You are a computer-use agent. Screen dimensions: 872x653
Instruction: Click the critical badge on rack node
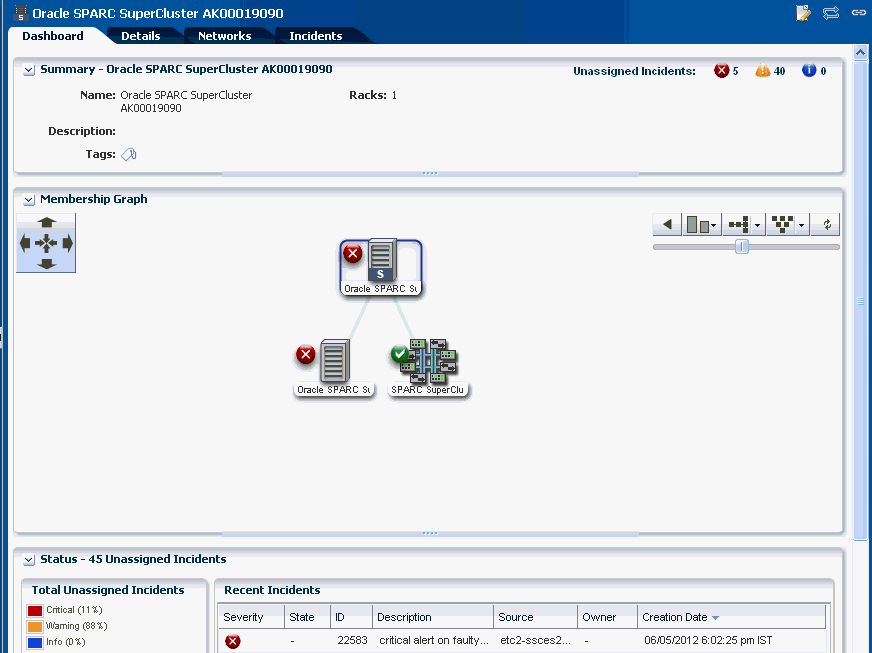(305, 354)
